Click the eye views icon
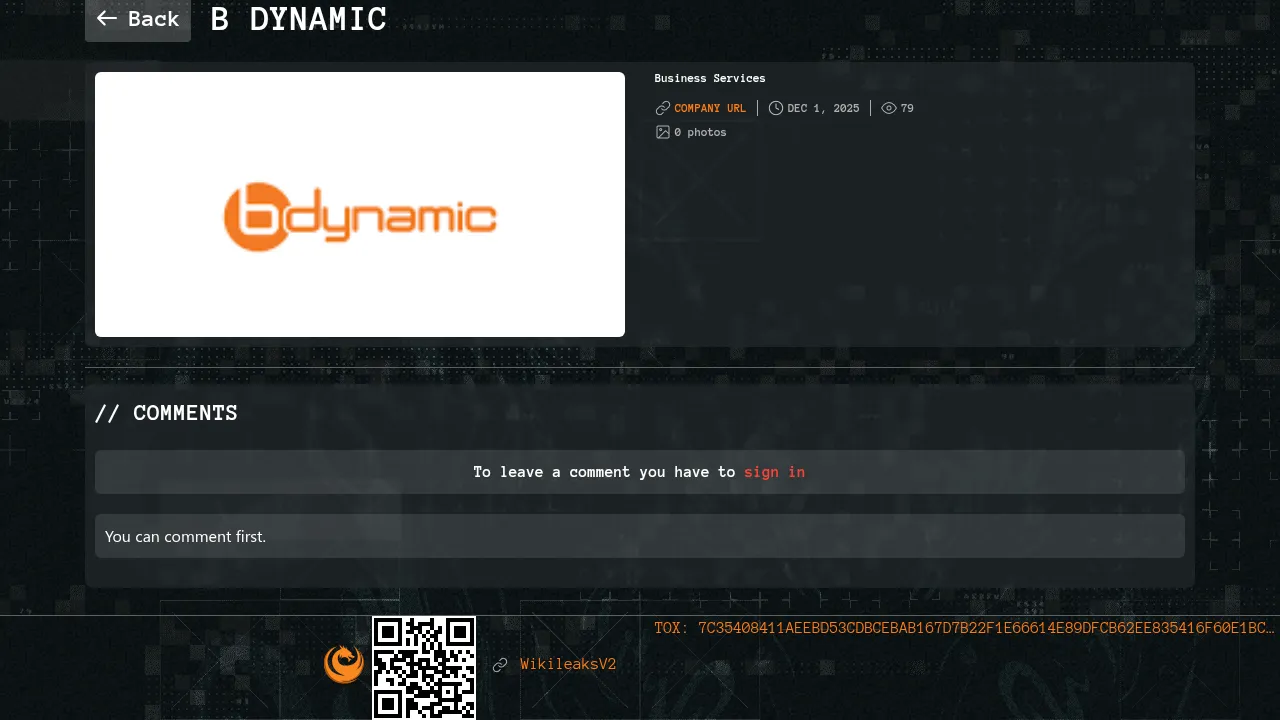The image size is (1280, 720). pos(889,108)
